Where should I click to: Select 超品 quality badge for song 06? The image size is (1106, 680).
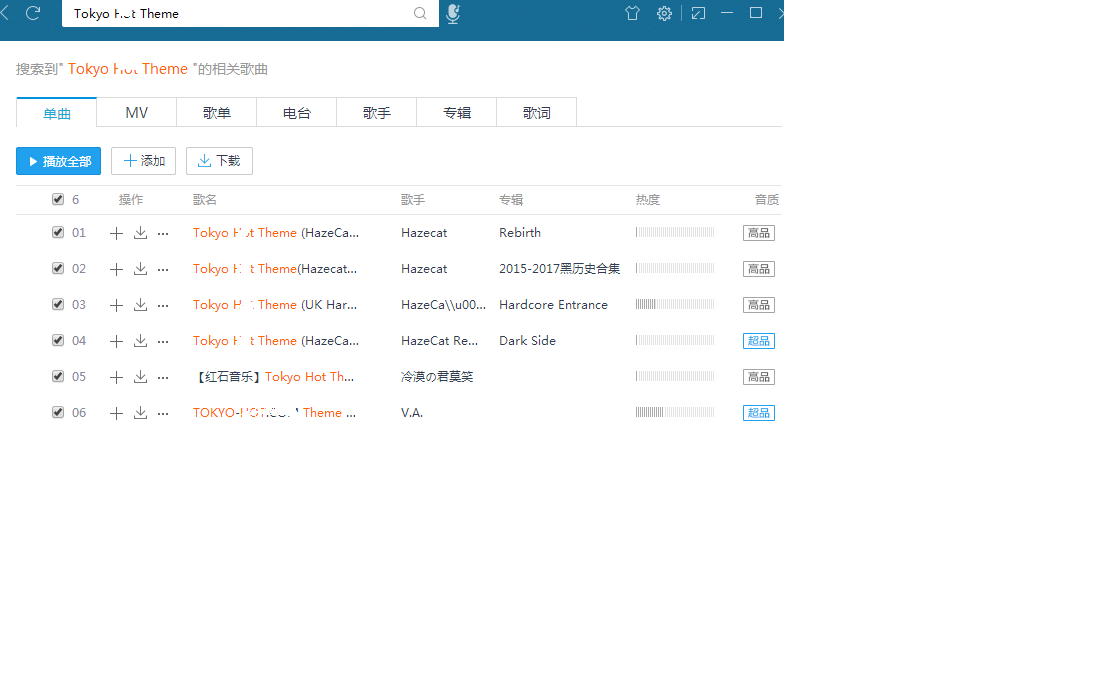[x=759, y=413]
